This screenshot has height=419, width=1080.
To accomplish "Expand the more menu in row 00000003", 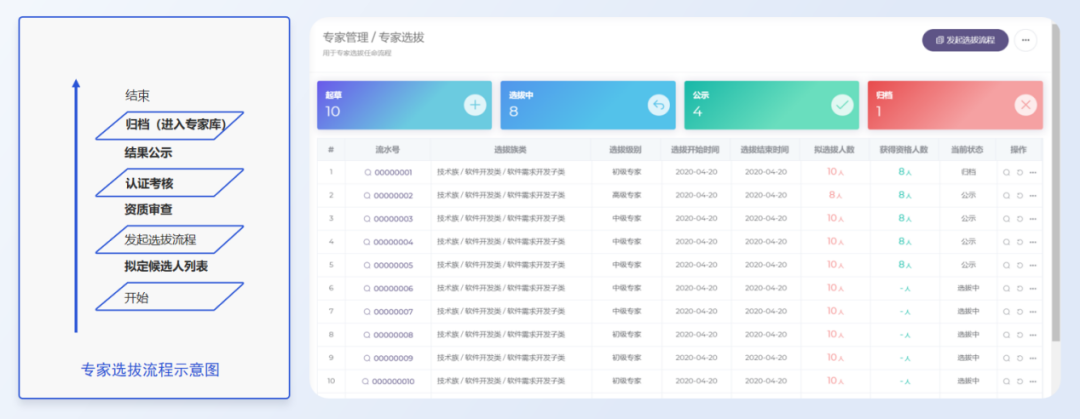I will (1032, 218).
